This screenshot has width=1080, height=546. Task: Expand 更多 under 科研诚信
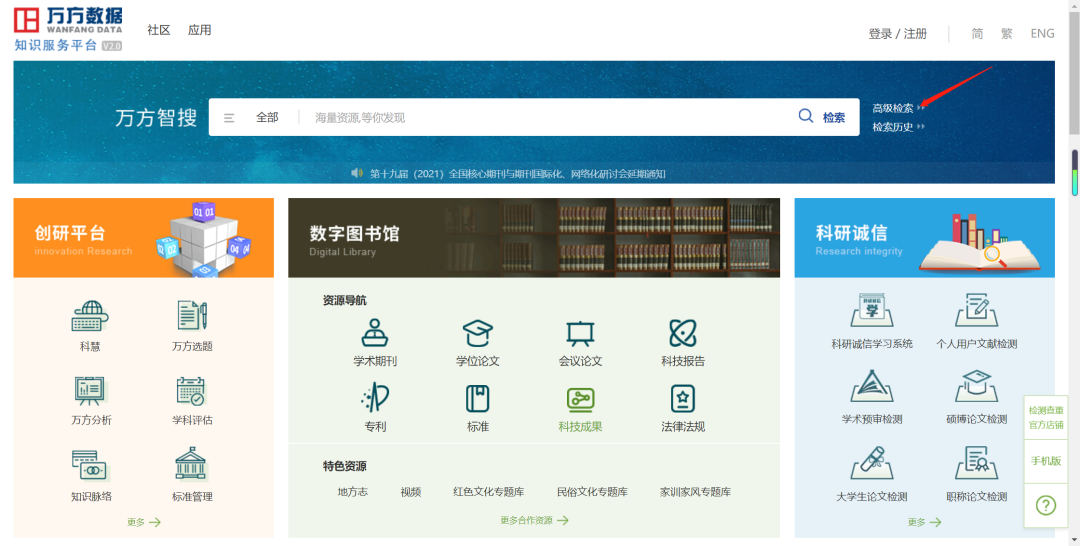(x=924, y=522)
